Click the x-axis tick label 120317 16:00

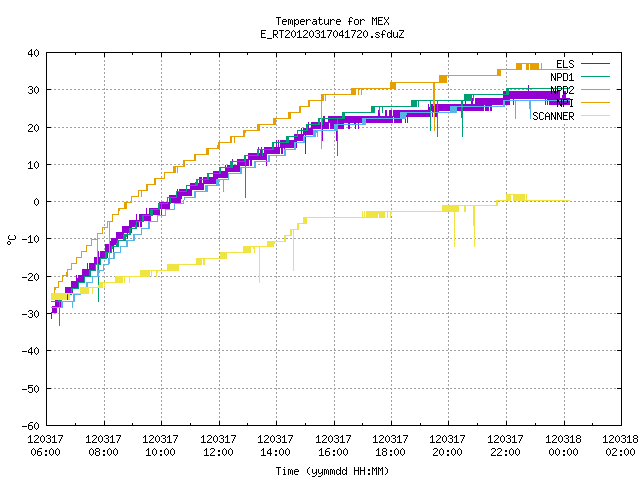(333, 445)
